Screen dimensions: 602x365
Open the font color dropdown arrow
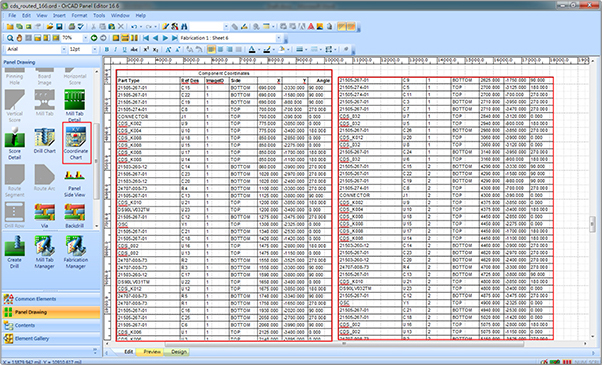[259, 50]
